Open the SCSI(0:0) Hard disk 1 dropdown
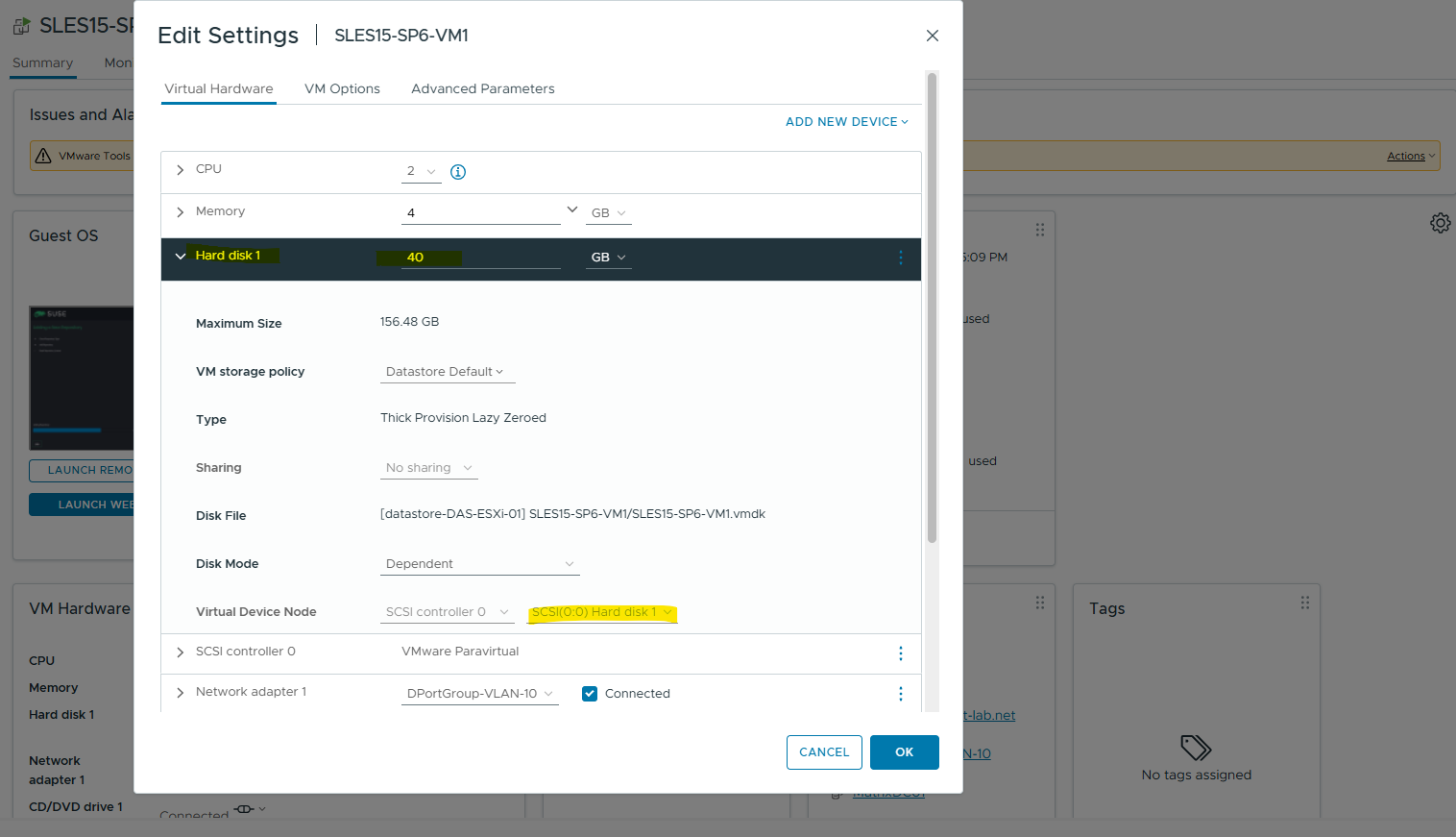Screen dimensions: 1456x837 pyautogui.click(x=602, y=612)
